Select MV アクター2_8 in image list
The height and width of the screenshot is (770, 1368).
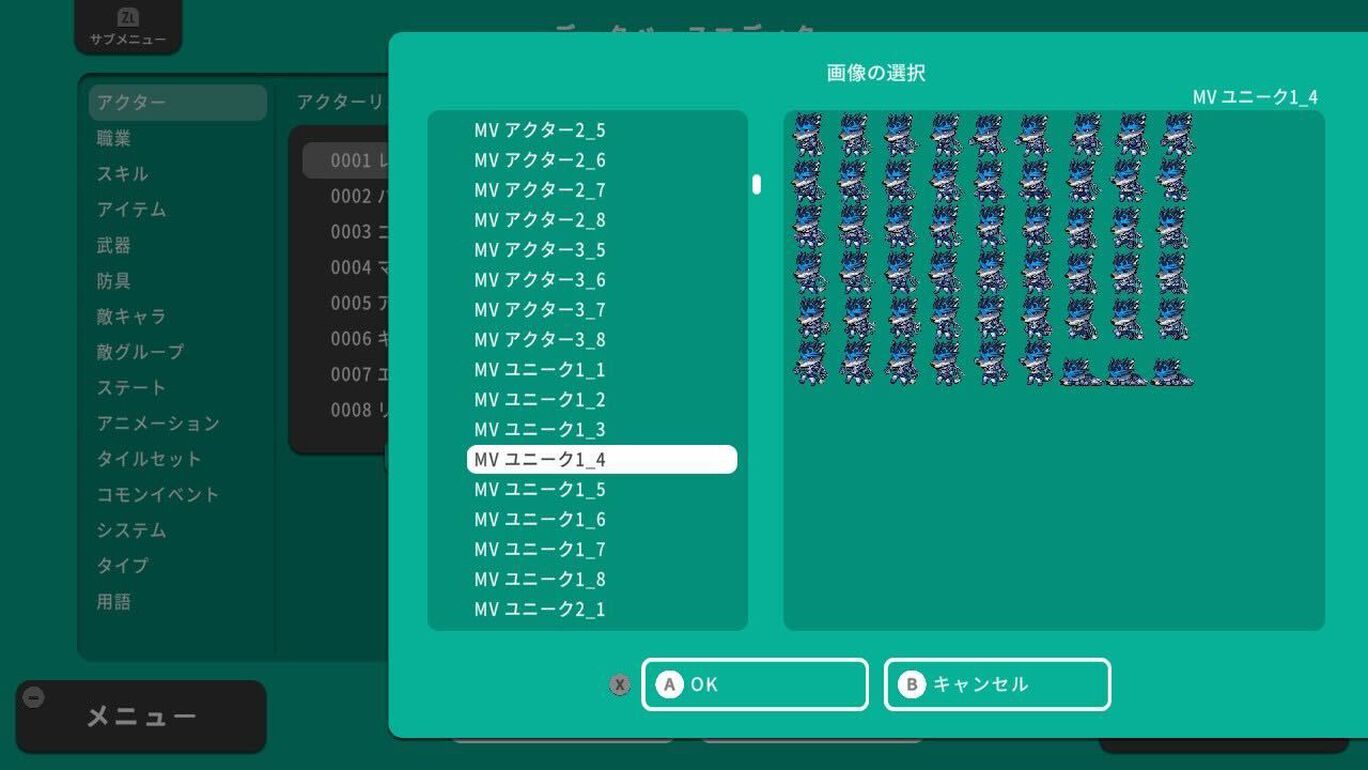[x=602, y=220]
